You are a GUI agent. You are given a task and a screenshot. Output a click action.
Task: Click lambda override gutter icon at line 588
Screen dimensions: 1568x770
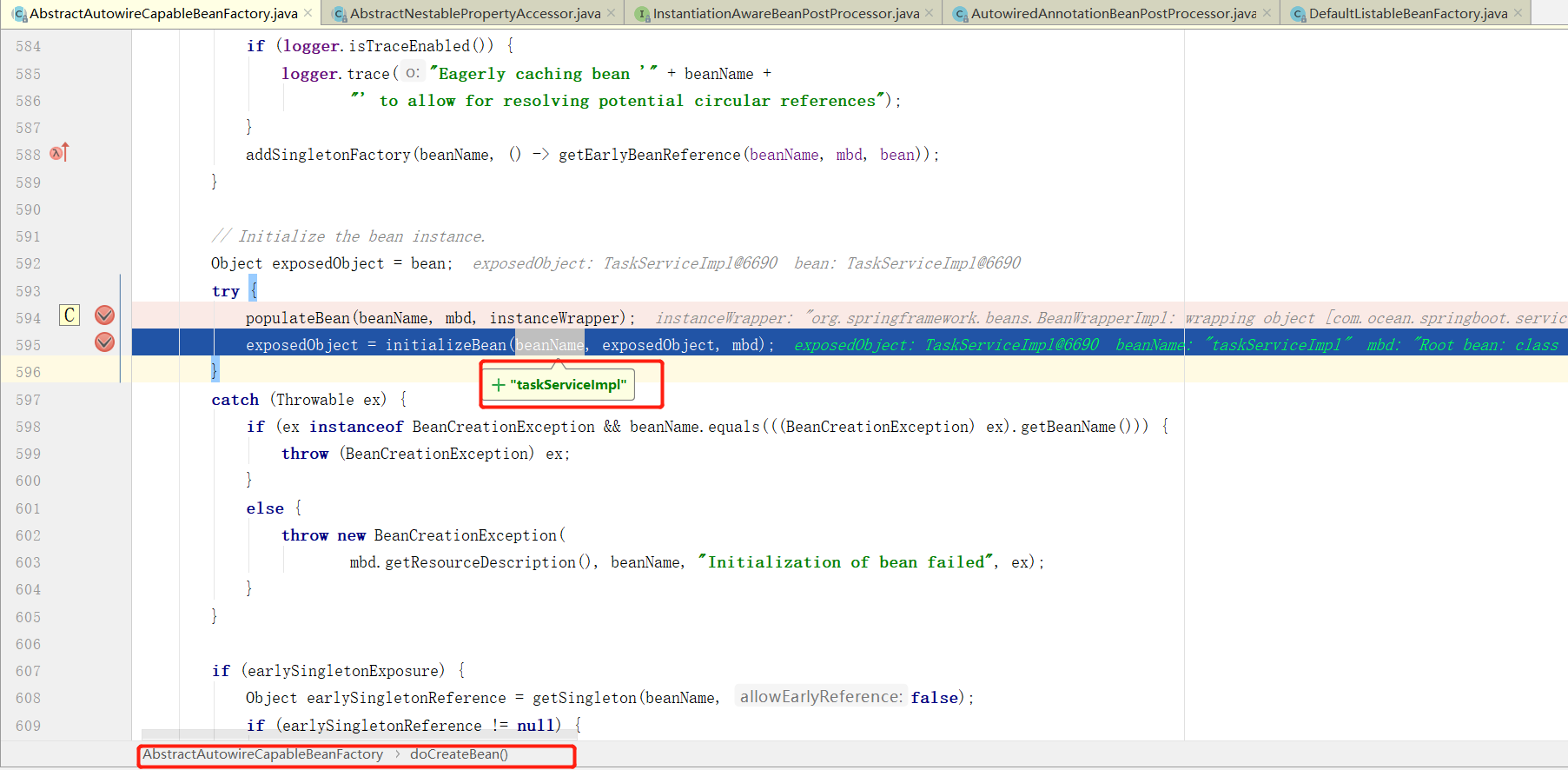[x=59, y=153]
